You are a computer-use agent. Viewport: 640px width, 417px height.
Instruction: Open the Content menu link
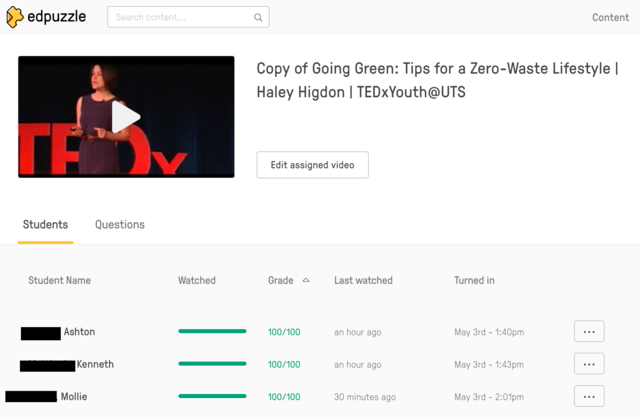click(610, 18)
